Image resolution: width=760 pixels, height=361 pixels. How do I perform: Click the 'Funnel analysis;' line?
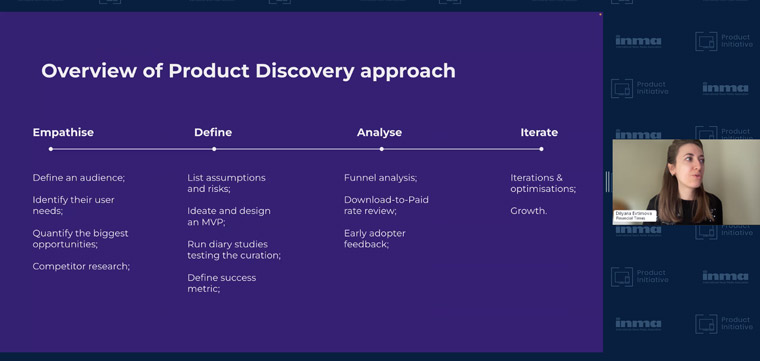[380, 178]
